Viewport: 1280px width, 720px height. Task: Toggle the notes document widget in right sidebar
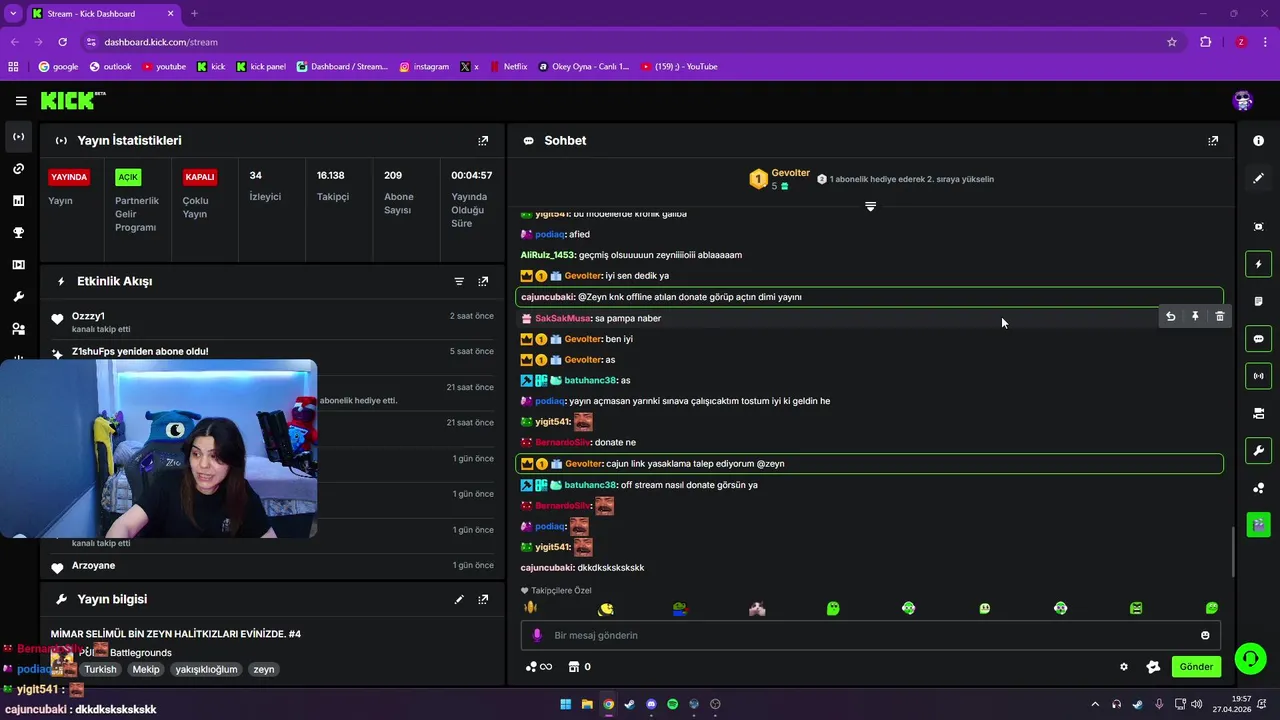pyautogui.click(x=1258, y=301)
